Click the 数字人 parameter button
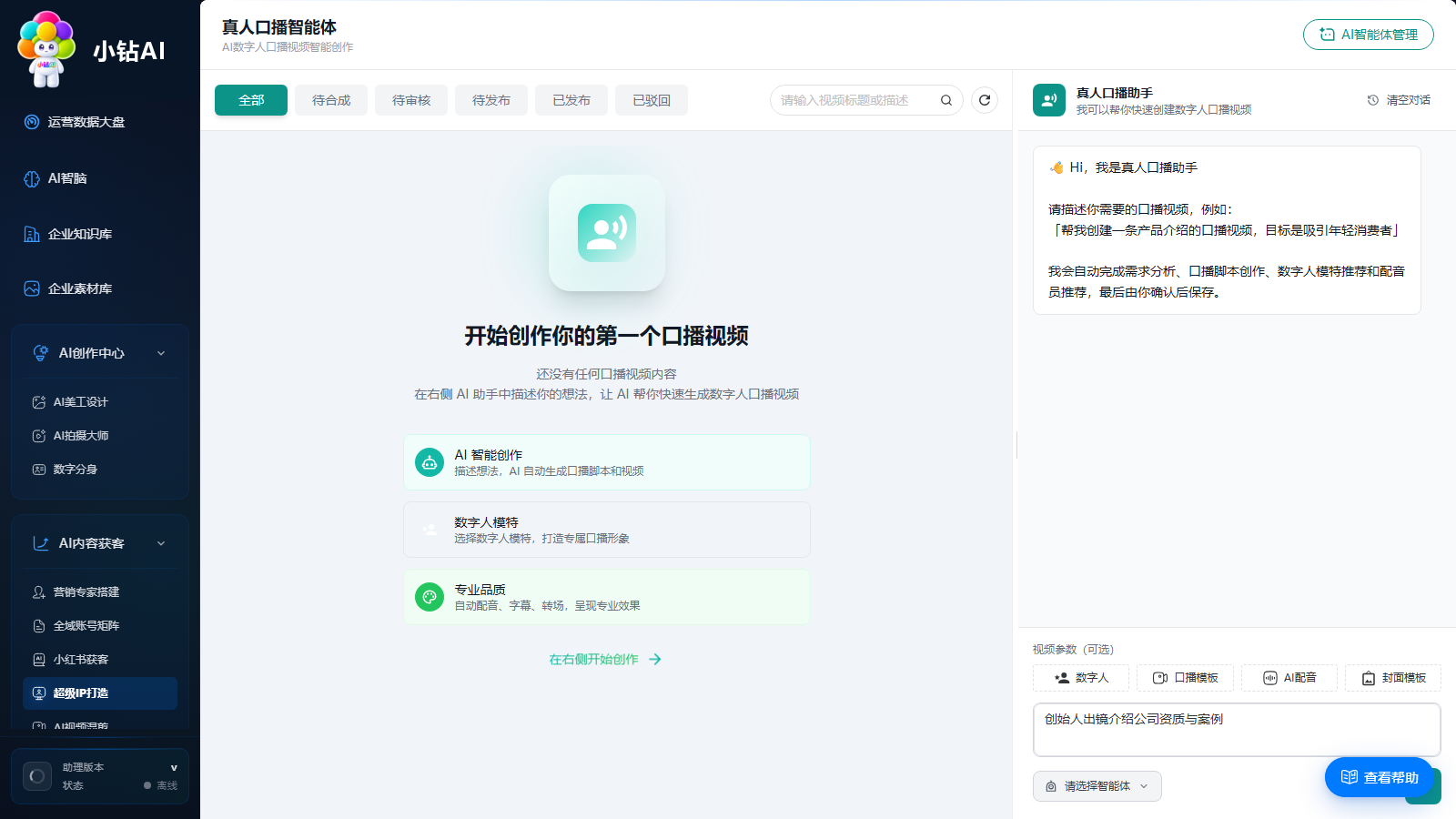The image size is (1456, 819). 1081,678
